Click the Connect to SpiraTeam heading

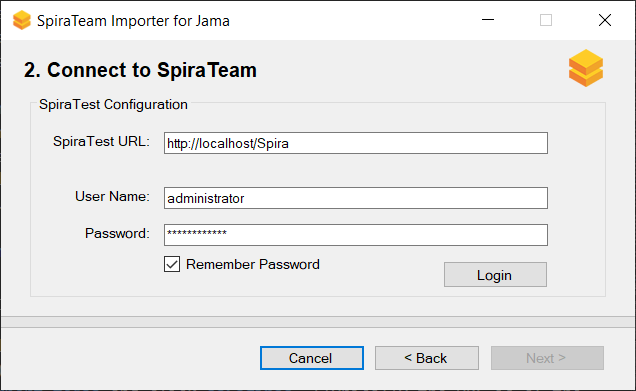tap(140, 70)
